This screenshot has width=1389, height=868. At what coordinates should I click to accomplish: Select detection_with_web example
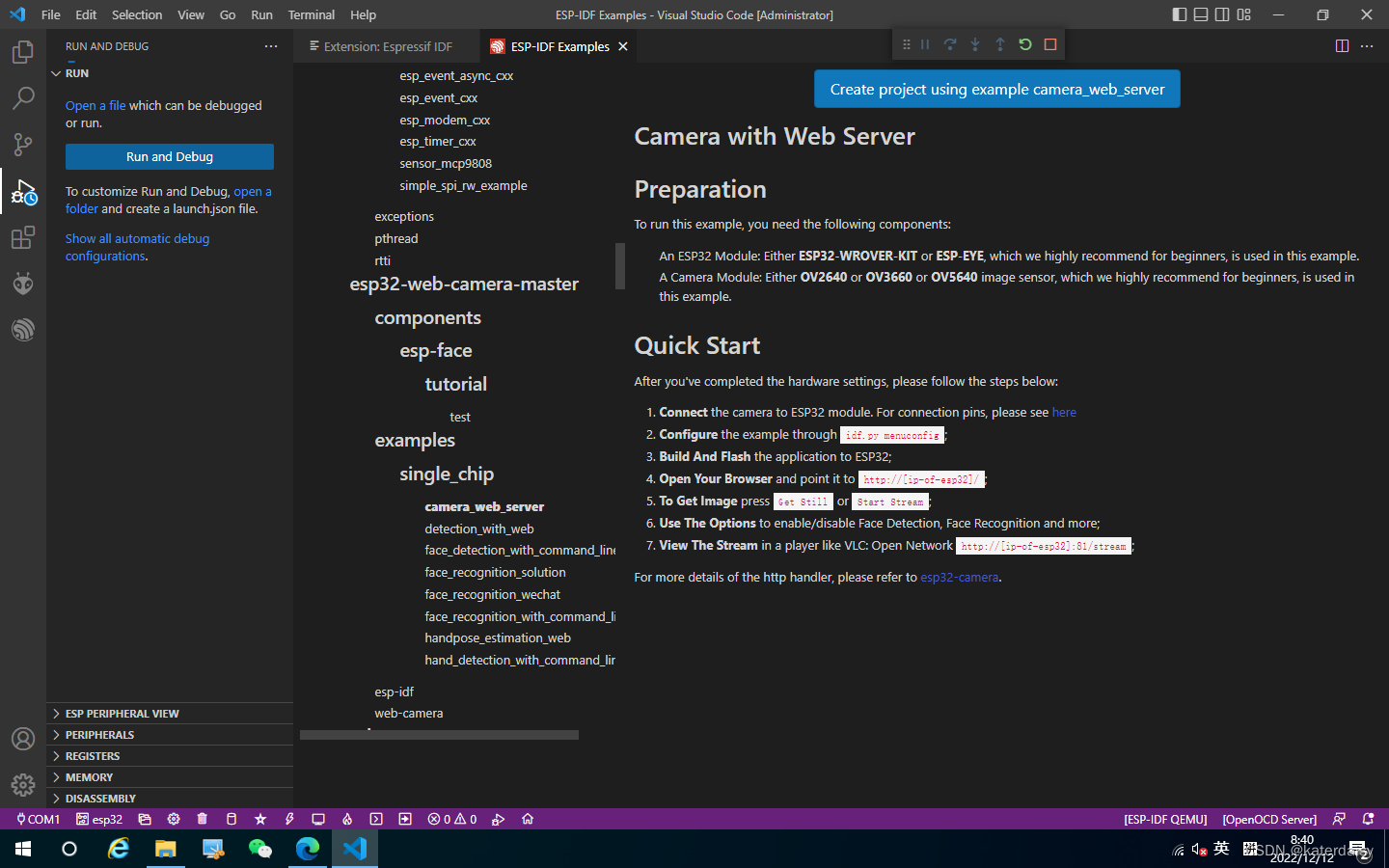(x=479, y=529)
